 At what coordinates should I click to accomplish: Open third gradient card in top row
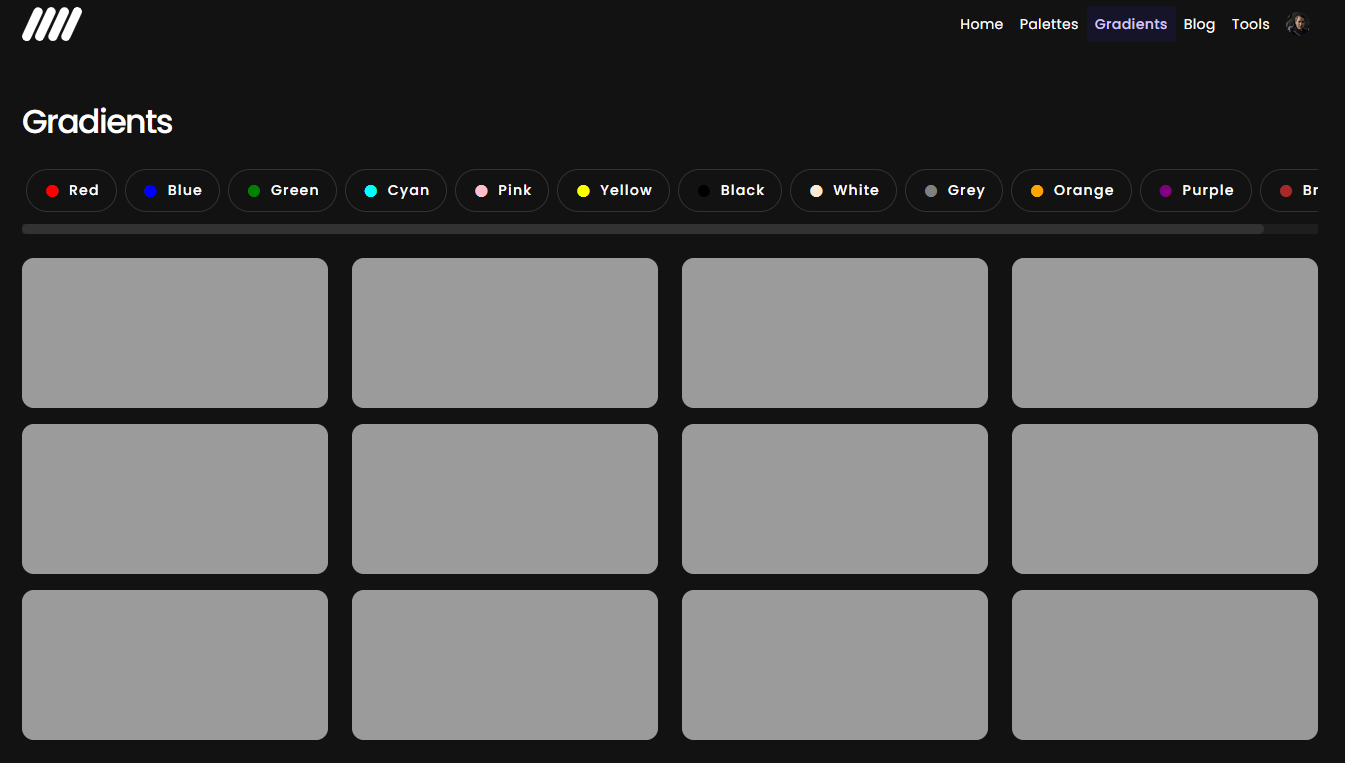click(835, 333)
